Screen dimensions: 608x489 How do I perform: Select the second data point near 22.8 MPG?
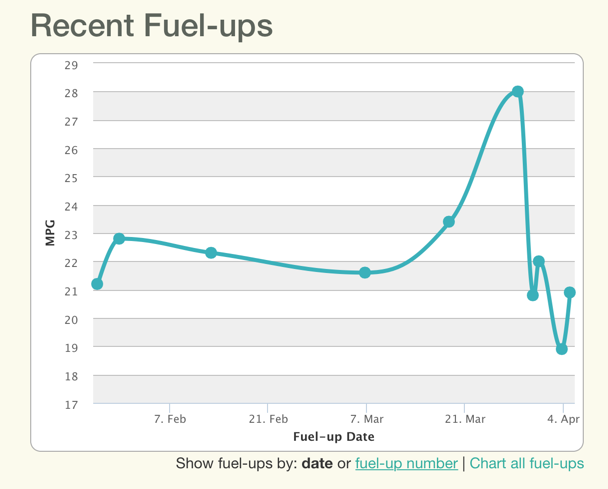[119, 239]
